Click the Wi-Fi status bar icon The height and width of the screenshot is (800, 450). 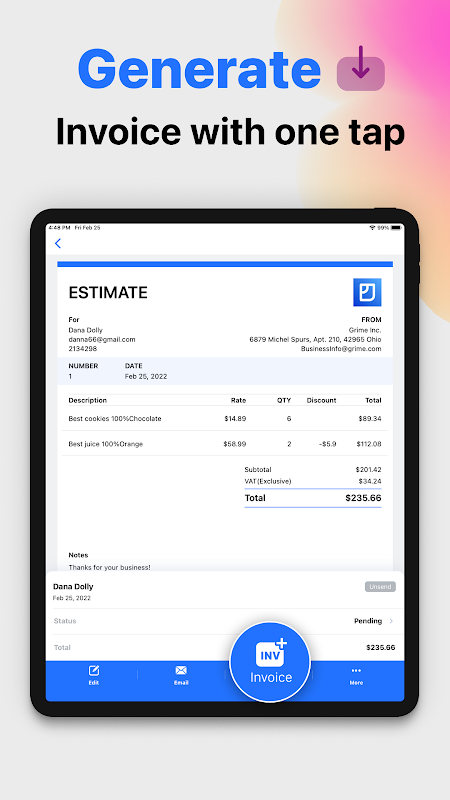372,228
